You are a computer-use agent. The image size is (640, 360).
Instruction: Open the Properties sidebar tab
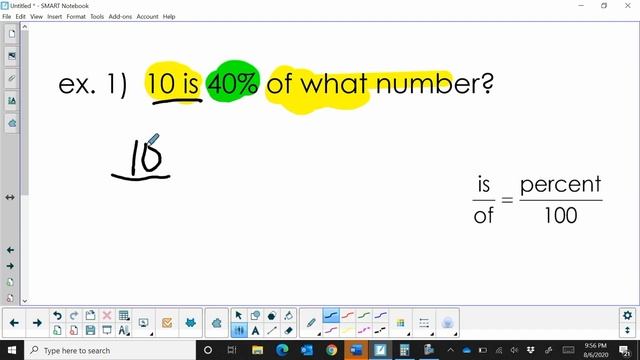tap(11, 100)
